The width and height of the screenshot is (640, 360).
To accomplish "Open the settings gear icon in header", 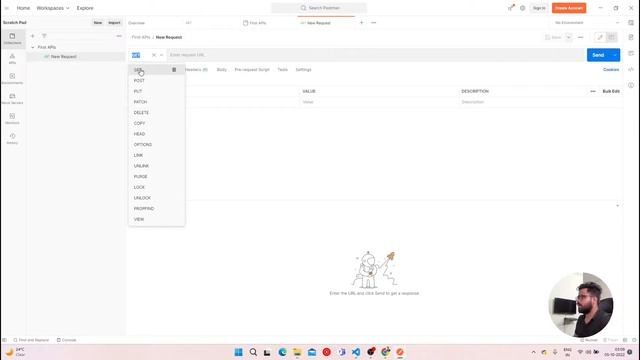I will coord(522,8).
